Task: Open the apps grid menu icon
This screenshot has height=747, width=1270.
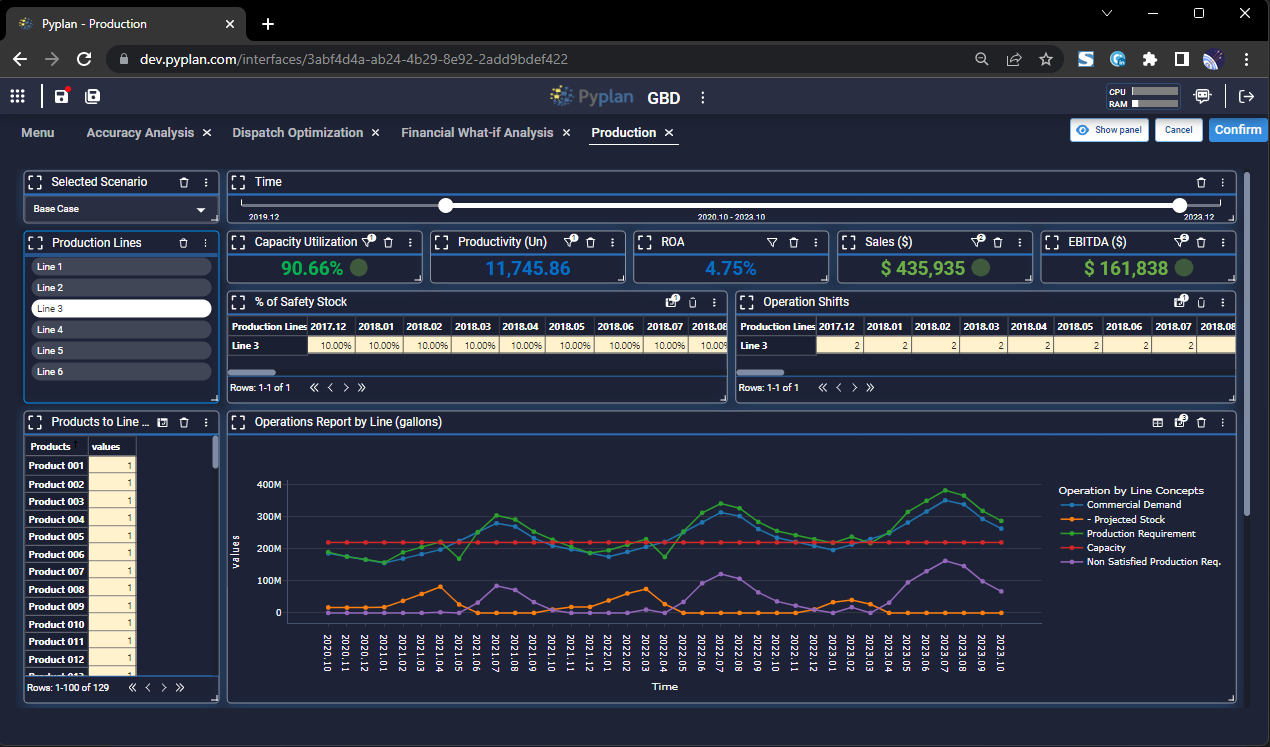Action: point(17,96)
